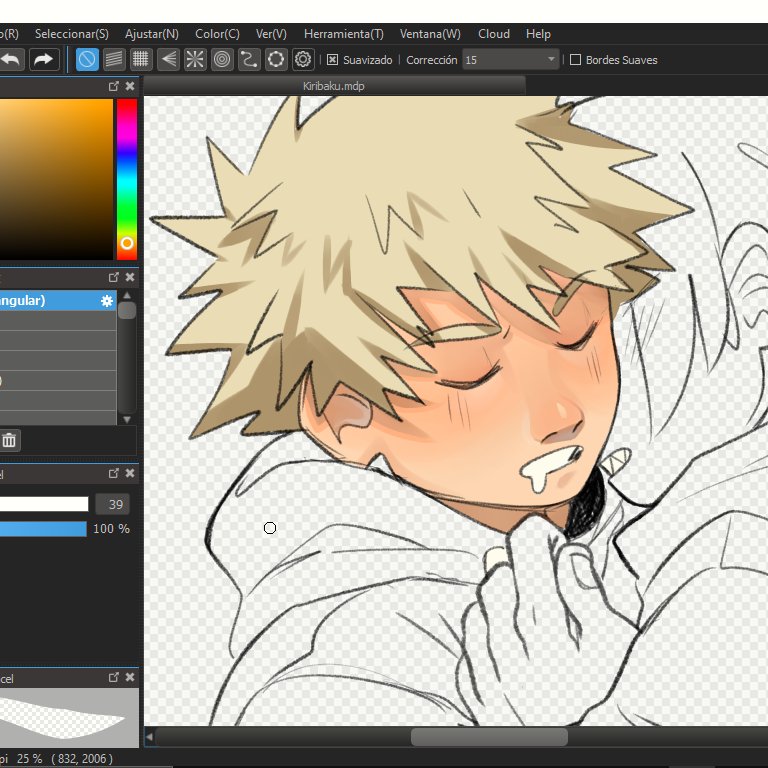Toggle the Suavizado checkbox
This screenshot has width=768, height=768.
pos(332,60)
